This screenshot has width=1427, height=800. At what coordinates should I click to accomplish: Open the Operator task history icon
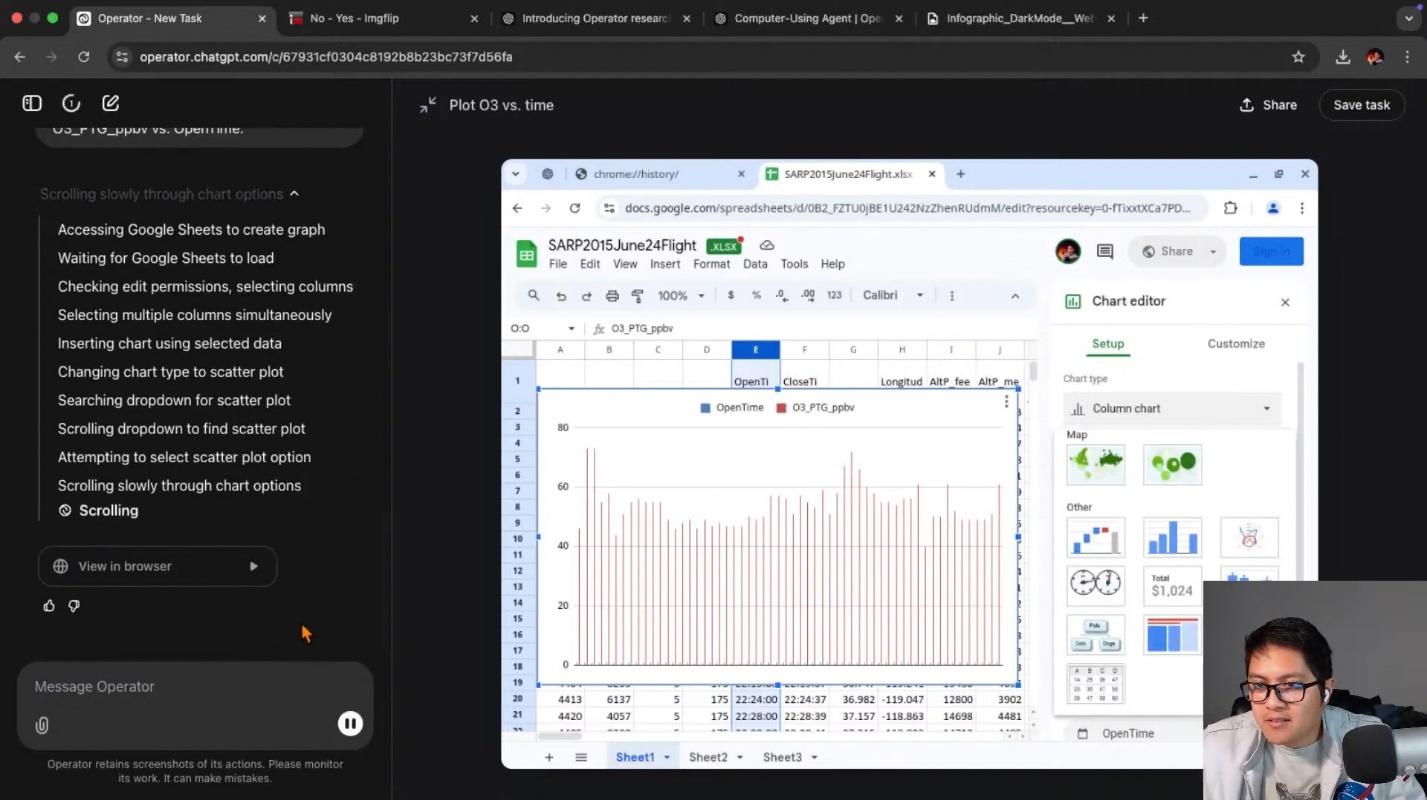[71, 103]
